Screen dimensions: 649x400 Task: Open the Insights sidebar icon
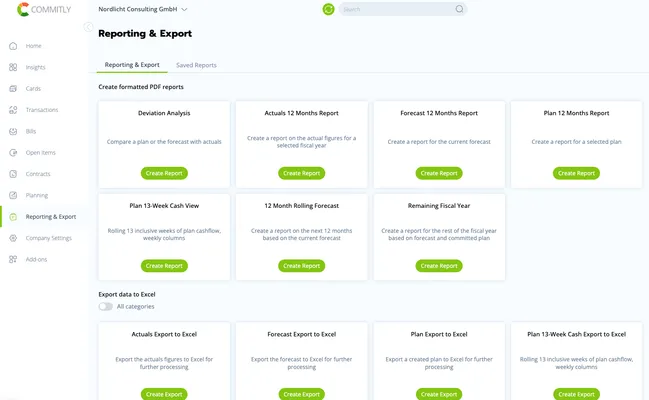tap(13, 67)
